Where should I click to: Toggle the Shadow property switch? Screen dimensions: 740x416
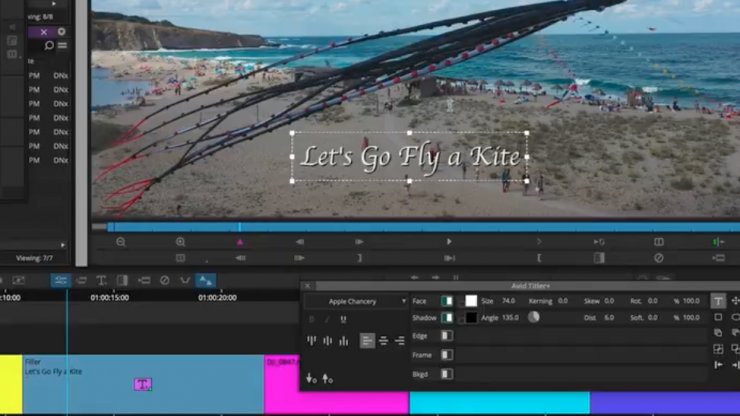point(447,318)
